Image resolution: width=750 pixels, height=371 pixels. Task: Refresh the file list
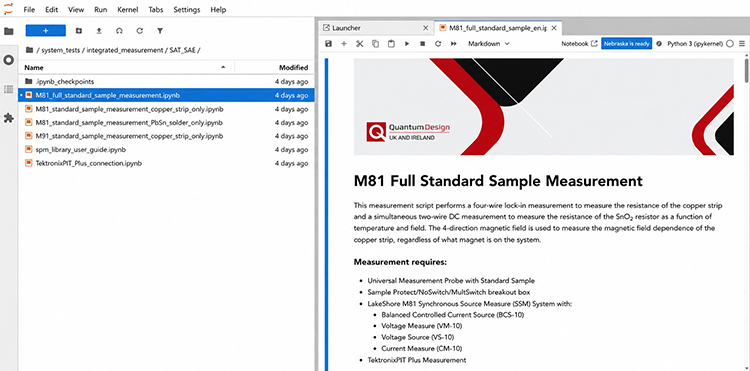(140, 31)
